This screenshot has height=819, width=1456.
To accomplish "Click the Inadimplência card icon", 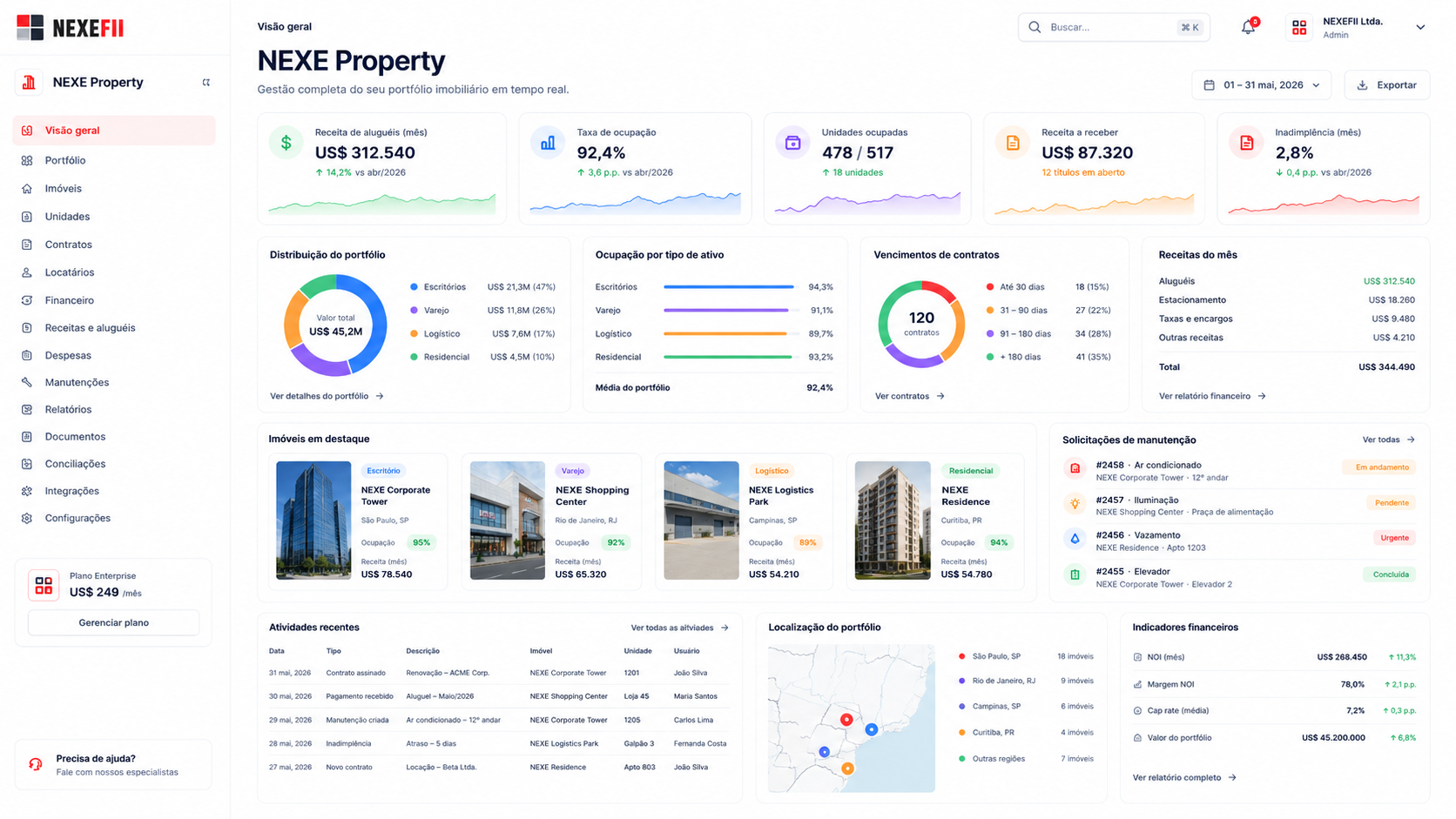I will (x=1246, y=142).
